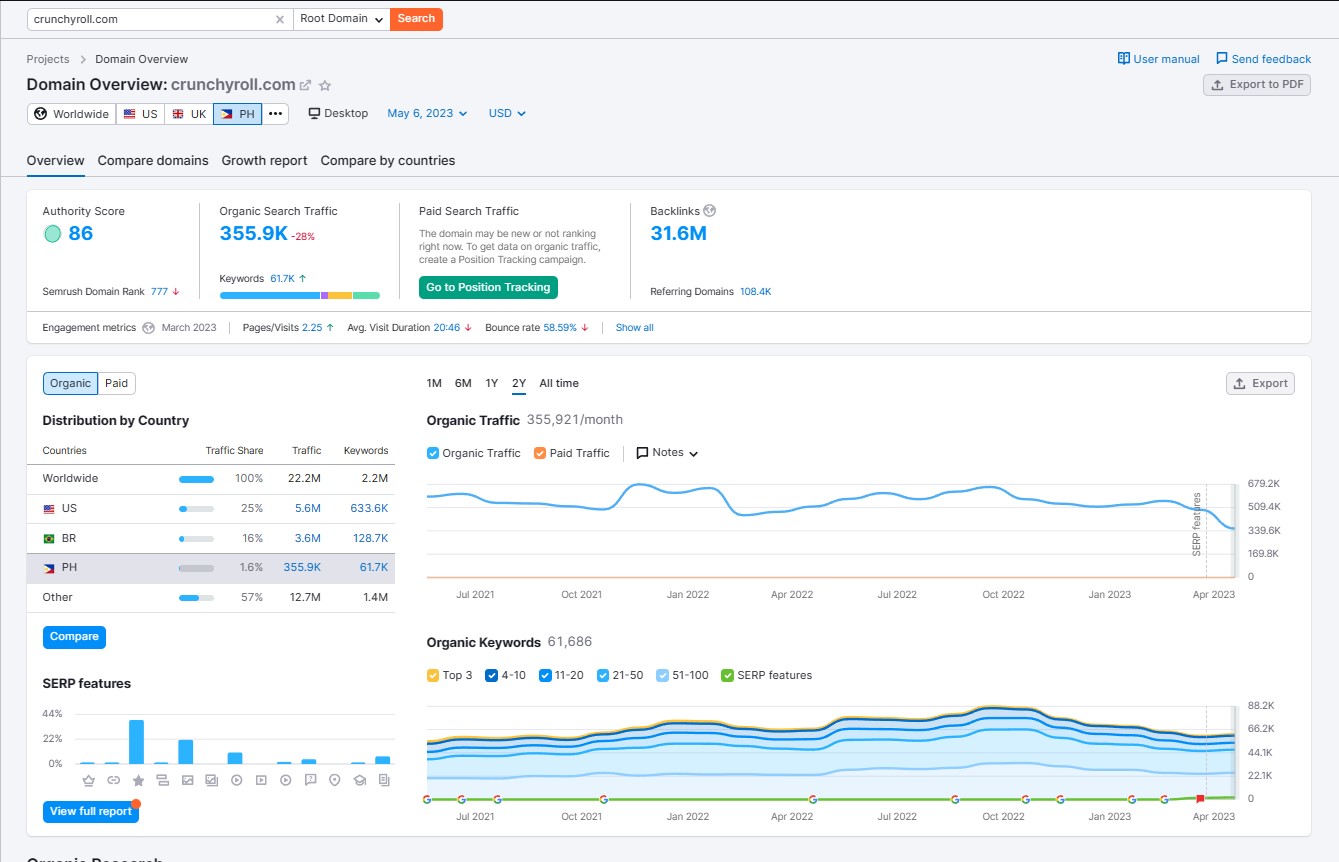Click the globe icon beside Backlinks
Screen dimensions: 1339x862
tap(710, 211)
